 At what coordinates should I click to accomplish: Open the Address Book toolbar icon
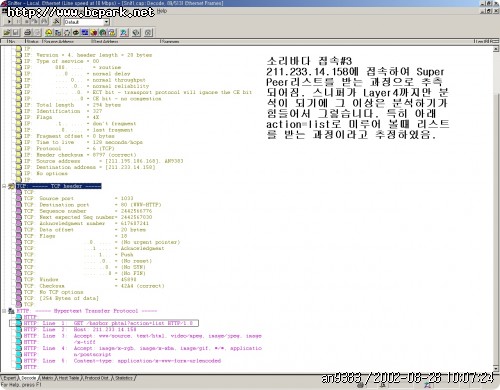[136, 32]
